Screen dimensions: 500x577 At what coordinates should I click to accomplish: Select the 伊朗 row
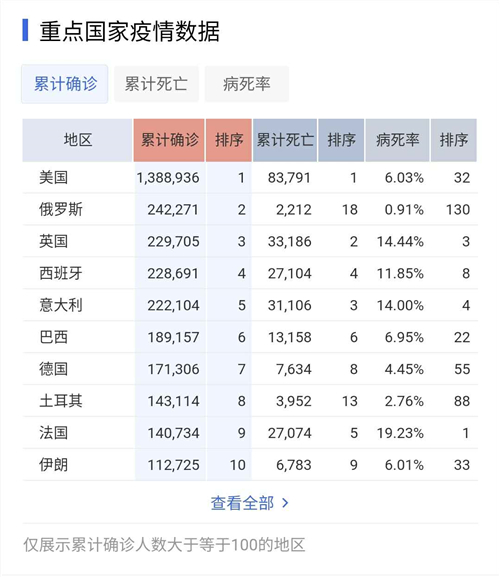click(x=250, y=465)
